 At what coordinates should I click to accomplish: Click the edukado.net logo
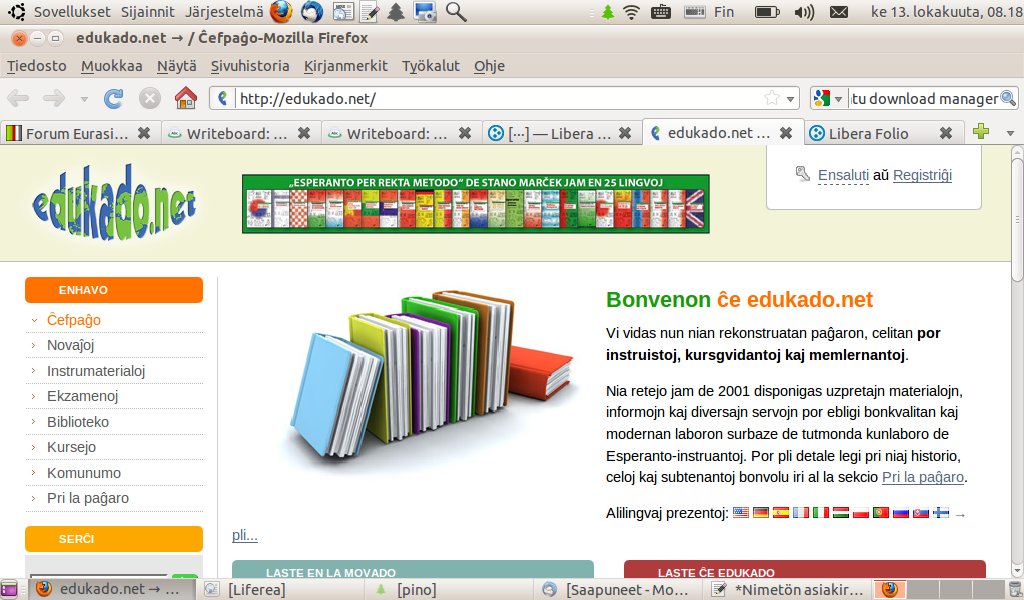tap(114, 202)
